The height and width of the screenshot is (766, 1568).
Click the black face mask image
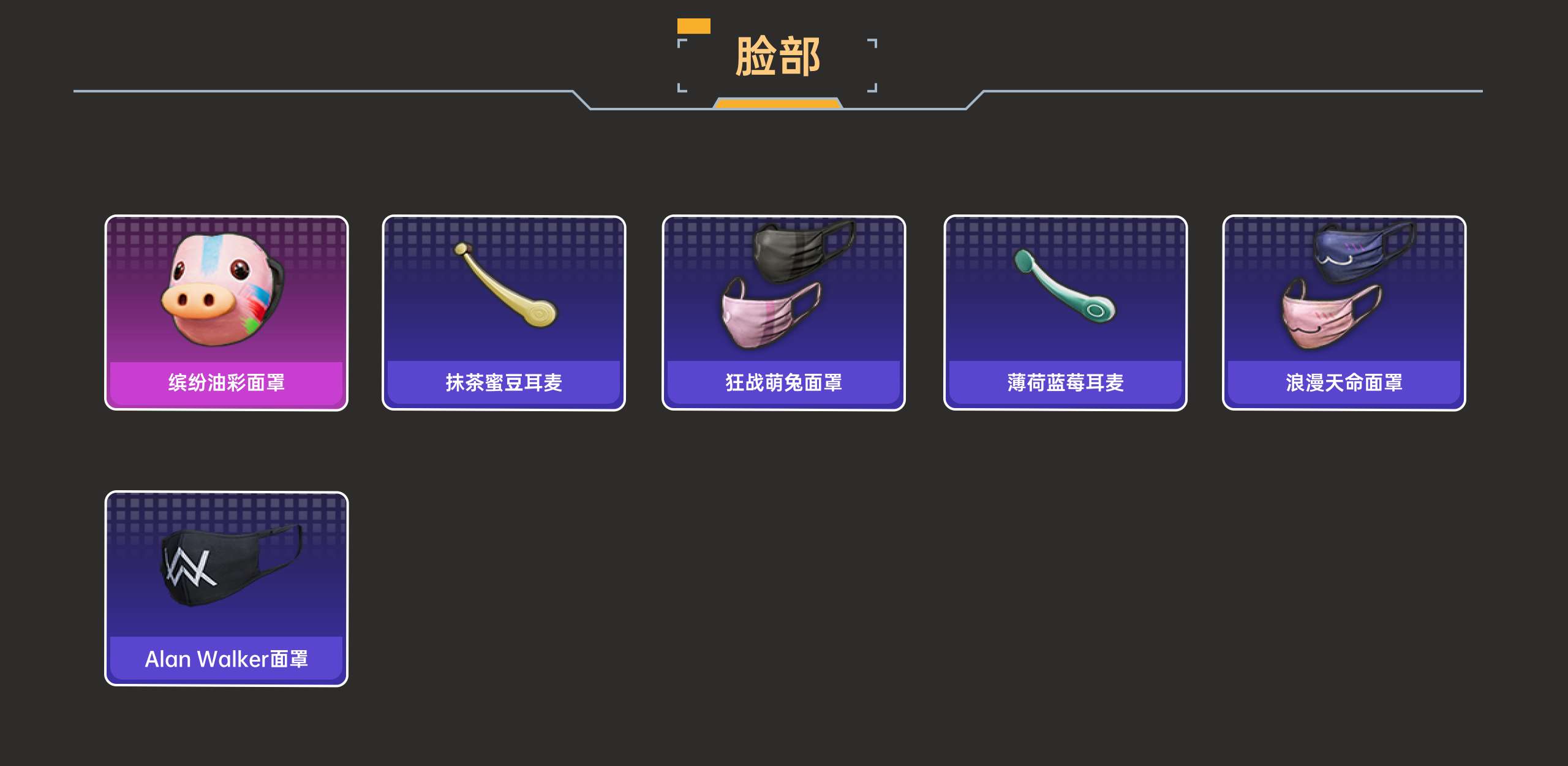point(804,251)
